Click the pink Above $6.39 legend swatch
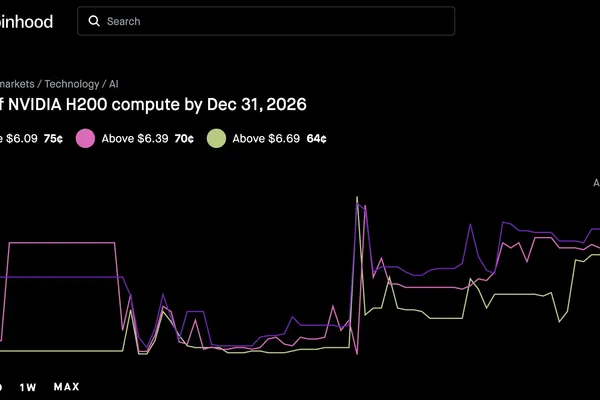Image resolution: width=600 pixels, height=400 pixels. [x=85, y=138]
